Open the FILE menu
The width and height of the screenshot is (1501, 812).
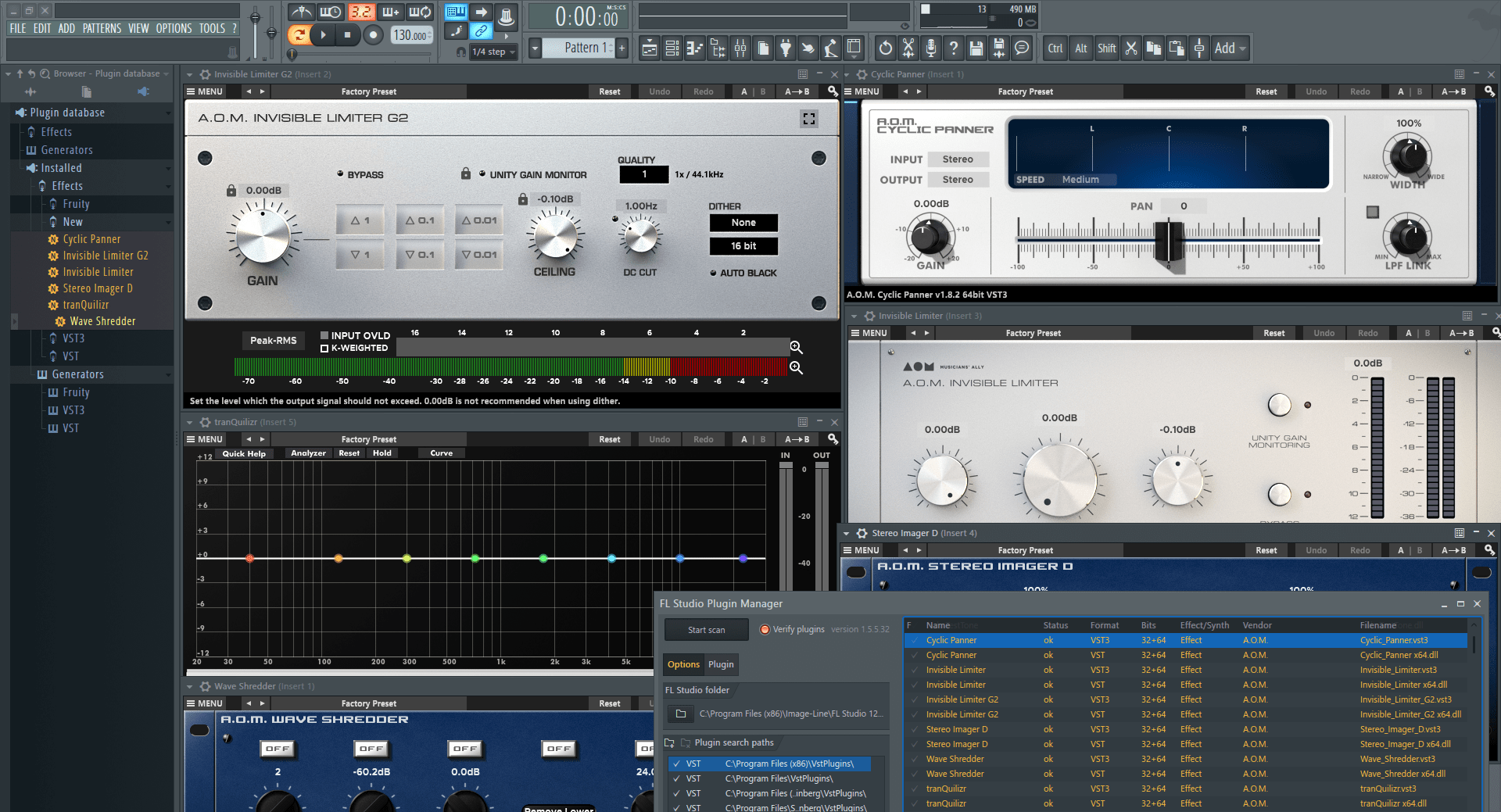click(x=17, y=28)
